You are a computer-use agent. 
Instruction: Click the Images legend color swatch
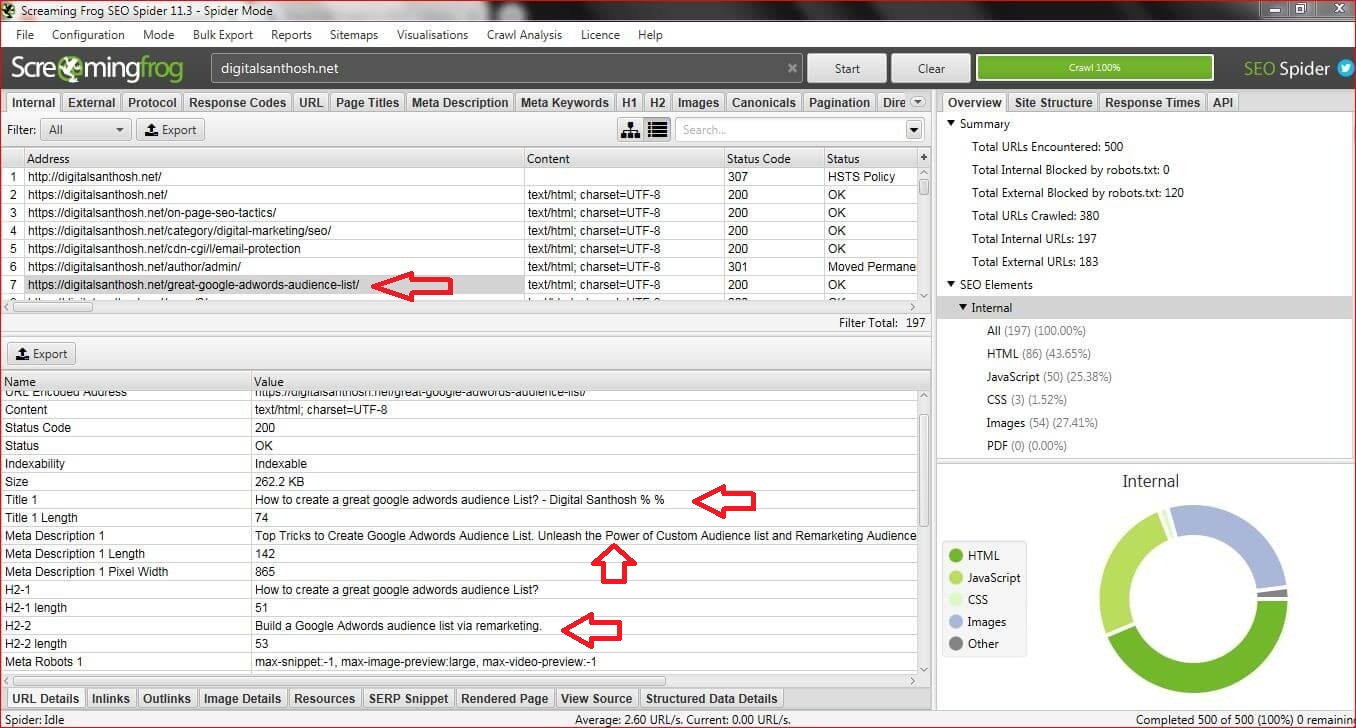coord(955,622)
